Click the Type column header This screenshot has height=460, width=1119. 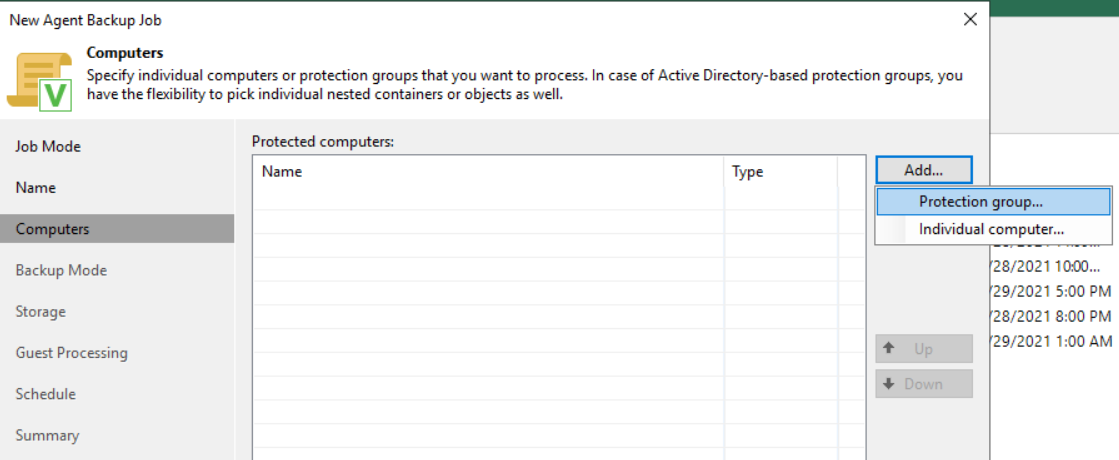pyautogui.click(x=780, y=171)
